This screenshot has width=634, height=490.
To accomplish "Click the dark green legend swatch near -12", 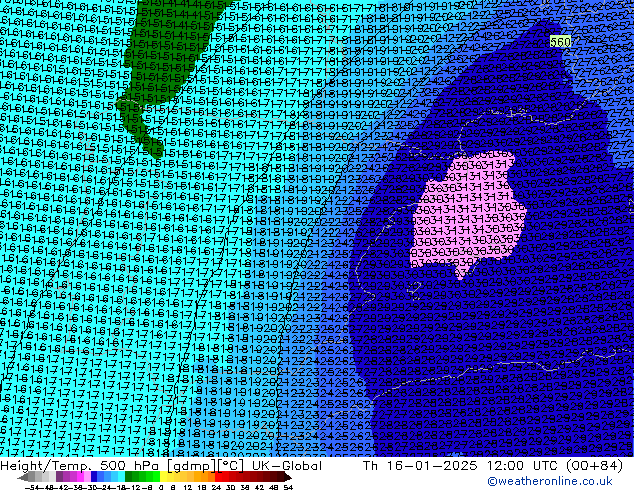I will click(129, 477).
